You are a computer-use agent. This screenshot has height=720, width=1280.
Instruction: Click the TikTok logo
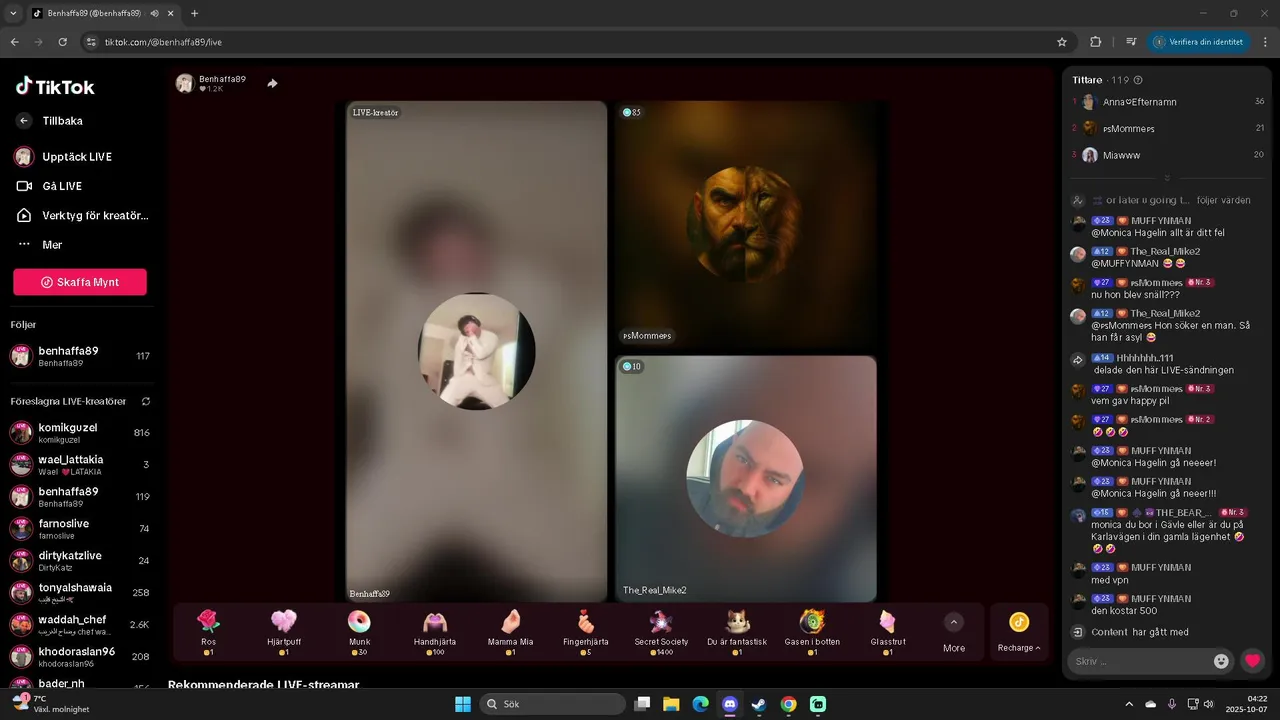click(x=55, y=86)
